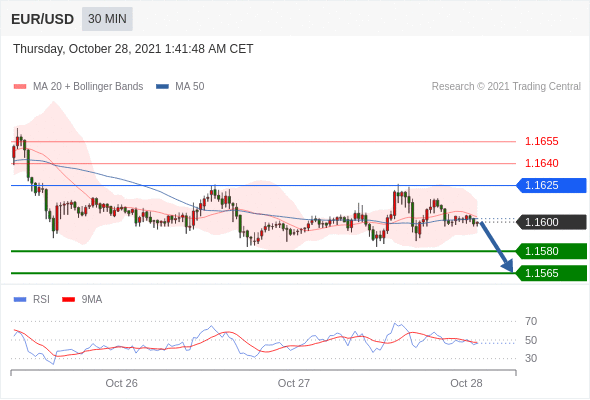The image size is (590, 400).
Task: Select the EUR/USD pair title
Action: (x=43, y=19)
